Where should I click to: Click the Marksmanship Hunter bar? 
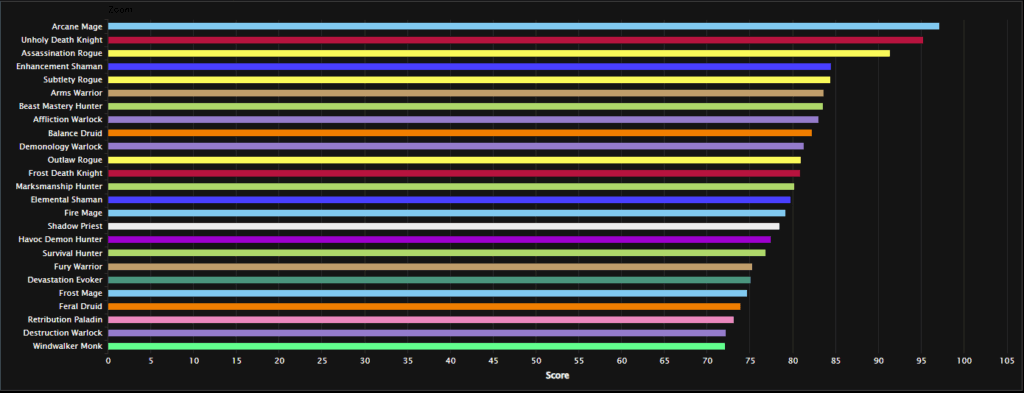point(451,187)
